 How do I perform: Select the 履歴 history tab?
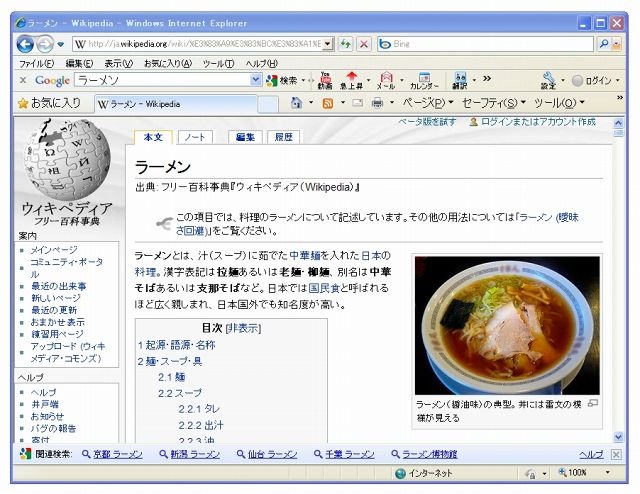click(284, 137)
